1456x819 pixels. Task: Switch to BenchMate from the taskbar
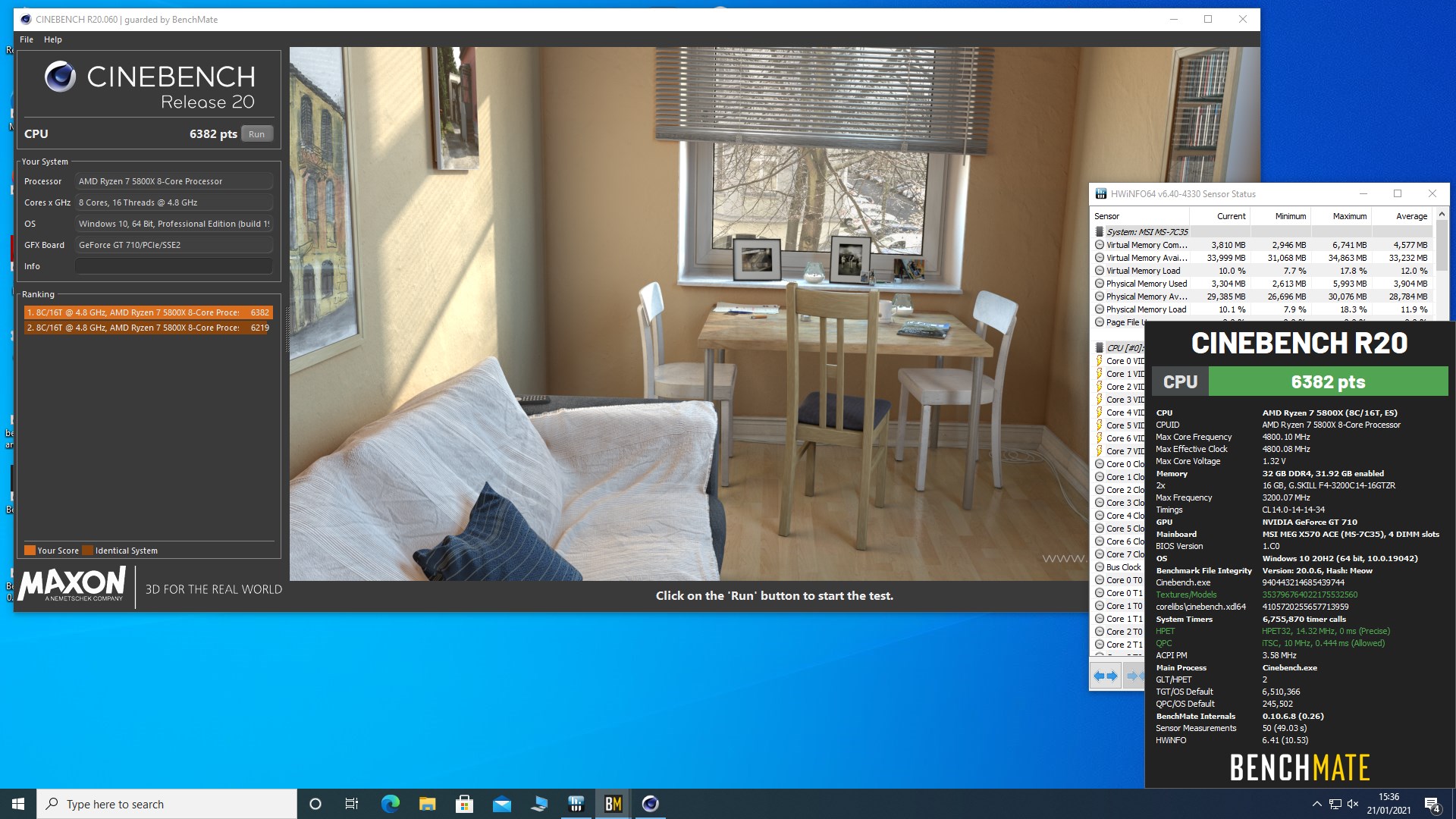[613, 804]
